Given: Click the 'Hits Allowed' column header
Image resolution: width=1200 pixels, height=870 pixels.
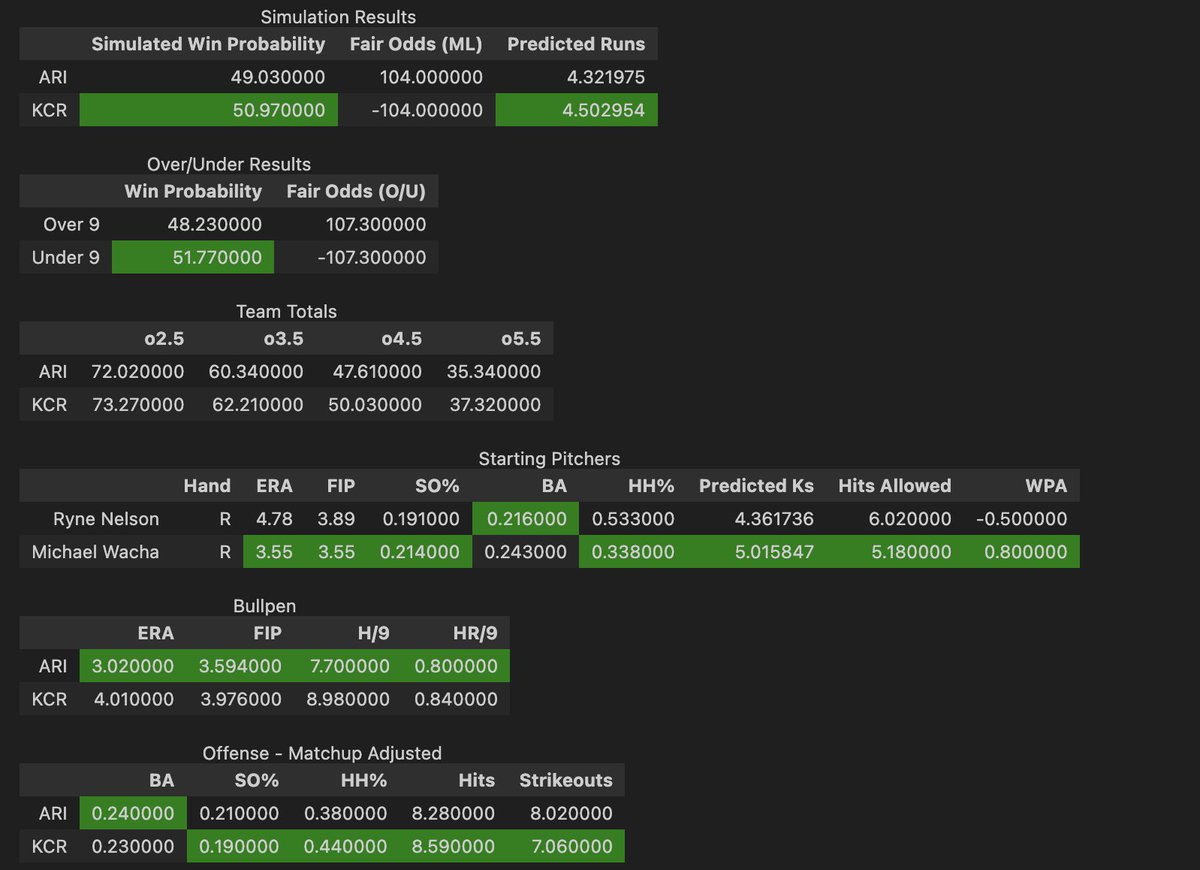Looking at the screenshot, I should tap(895, 485).
